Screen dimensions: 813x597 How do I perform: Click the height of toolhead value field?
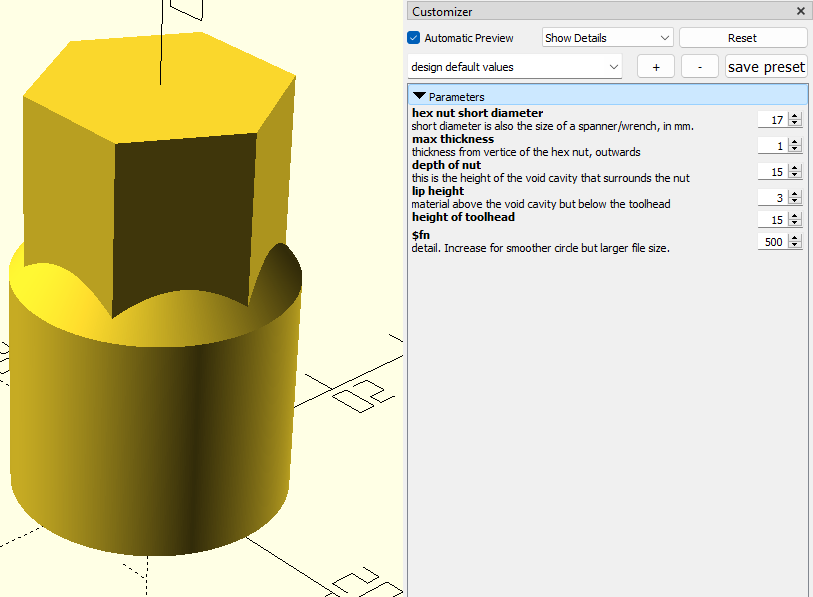click(x=772, y=219)
